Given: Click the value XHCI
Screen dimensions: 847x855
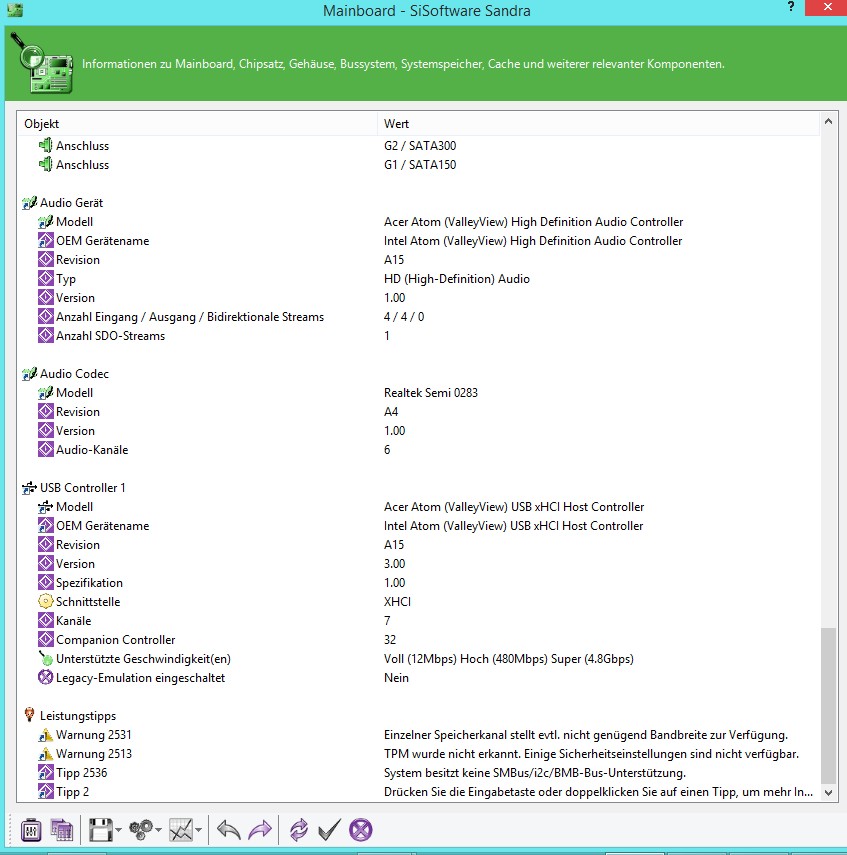Looking at the screenshot, I should pyautogui.click(x=397, y=602).
